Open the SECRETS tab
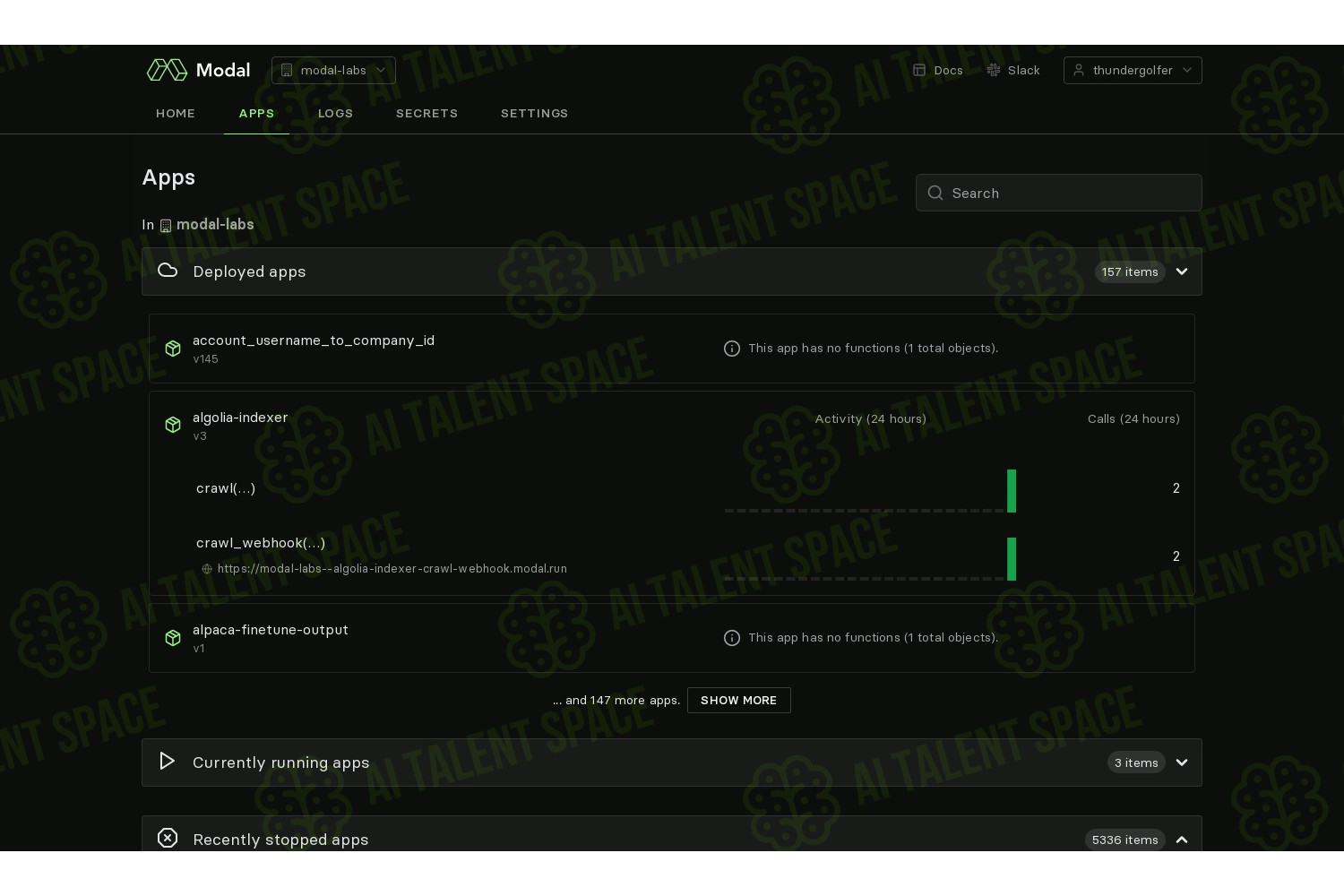The image size is (1344, 896). point(426,113)
